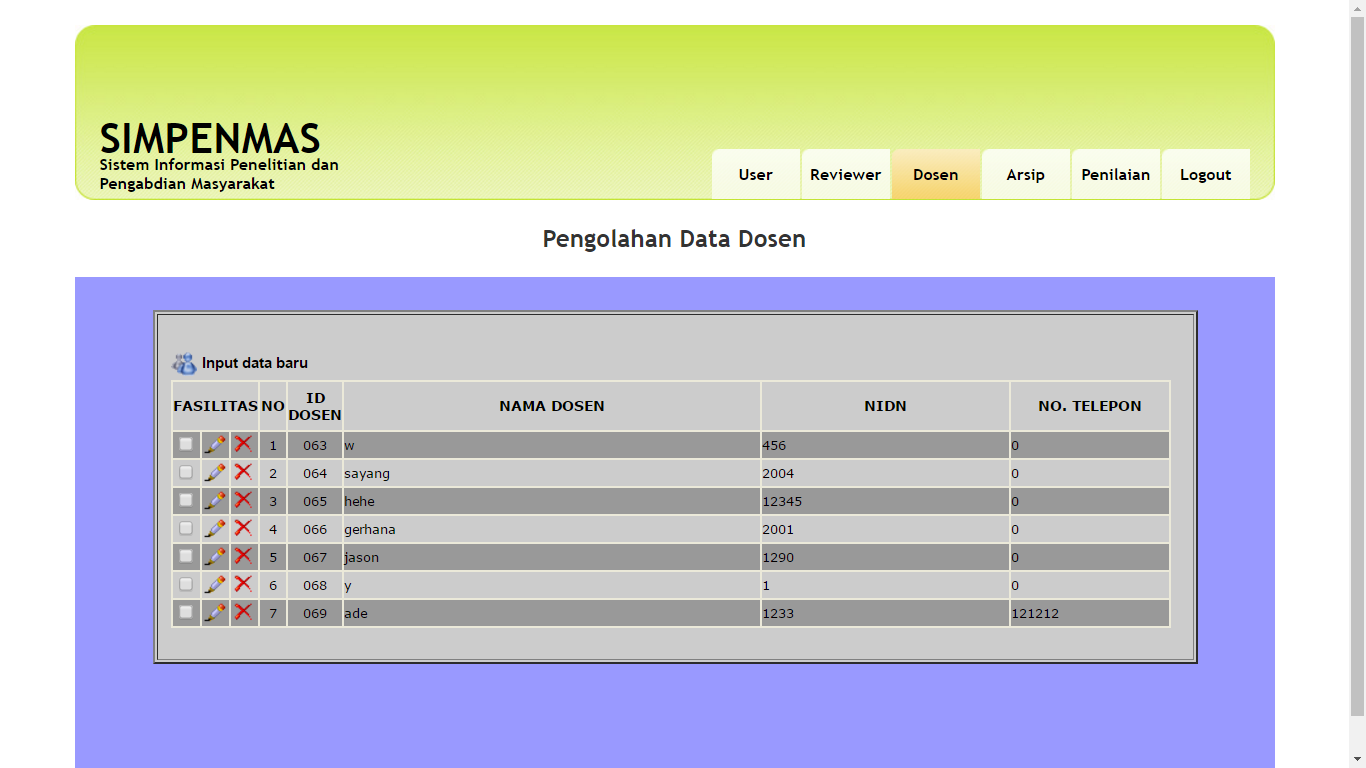
Task: Click the phone number 121212
Action: click(x=1035, y=613)
